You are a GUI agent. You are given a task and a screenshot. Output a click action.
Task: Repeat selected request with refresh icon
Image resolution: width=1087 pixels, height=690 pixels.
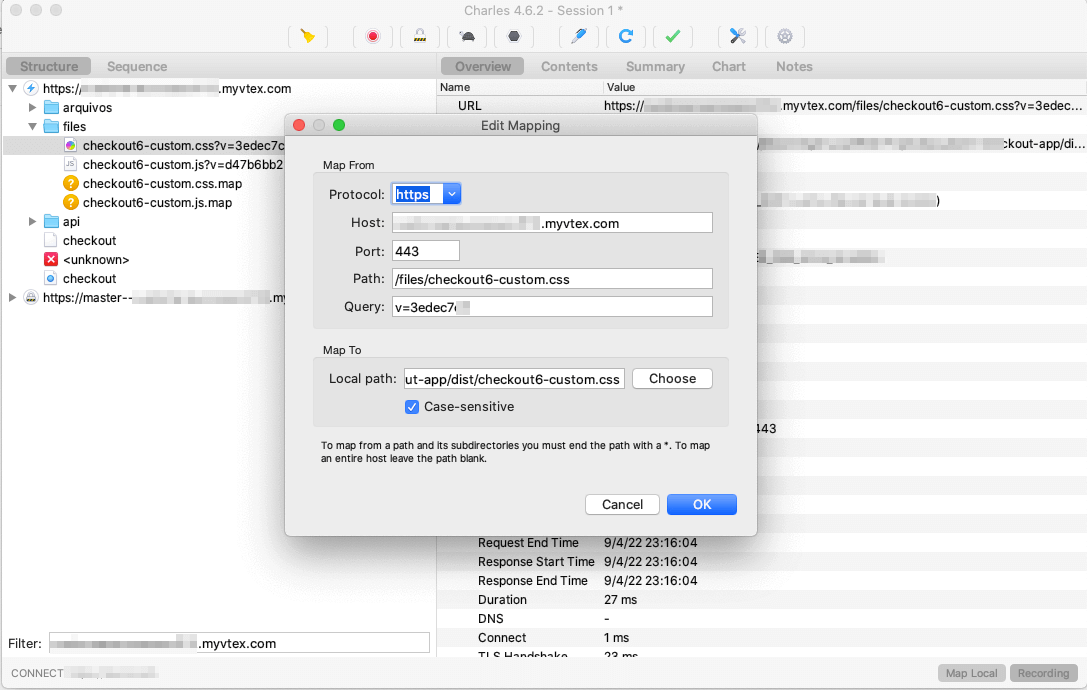click(625, 36)
